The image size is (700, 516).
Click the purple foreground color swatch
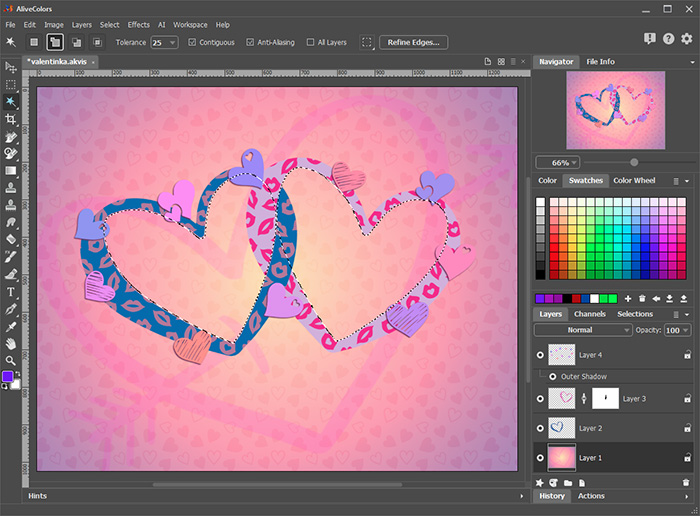(8, 376)
